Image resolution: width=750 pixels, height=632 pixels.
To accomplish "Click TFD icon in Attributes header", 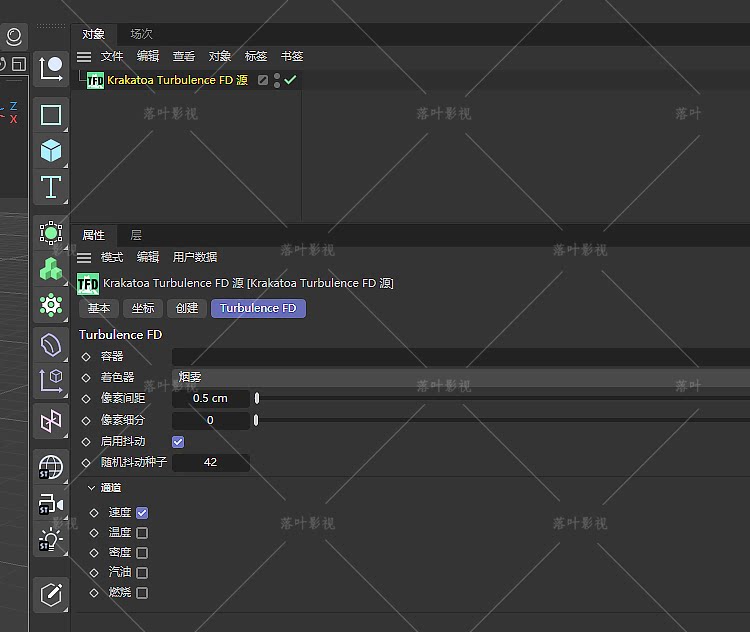I will tap(88, 284).
